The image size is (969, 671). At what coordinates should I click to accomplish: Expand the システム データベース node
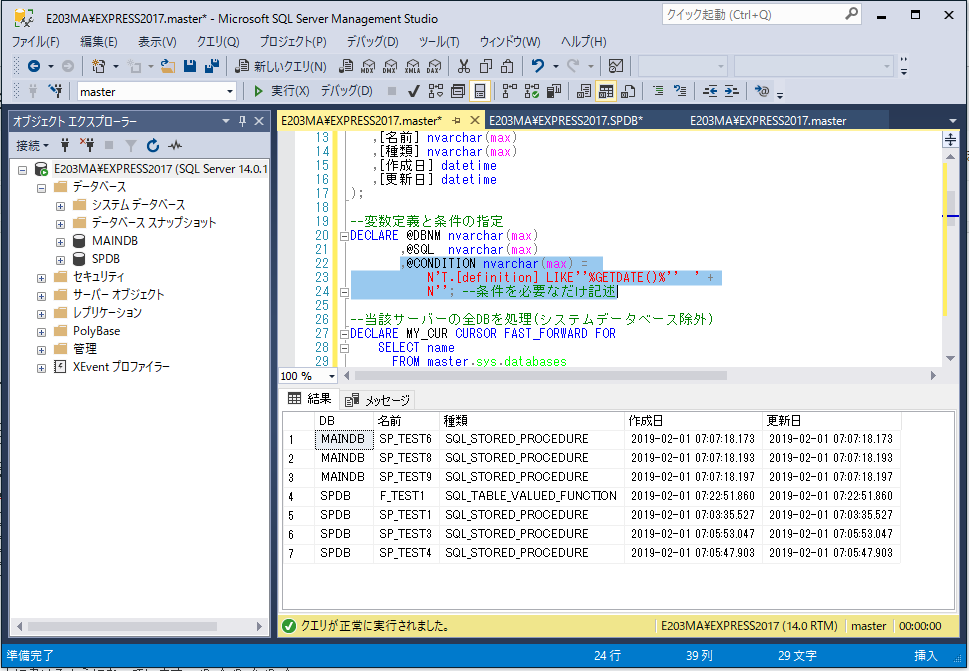pos(61,206)
